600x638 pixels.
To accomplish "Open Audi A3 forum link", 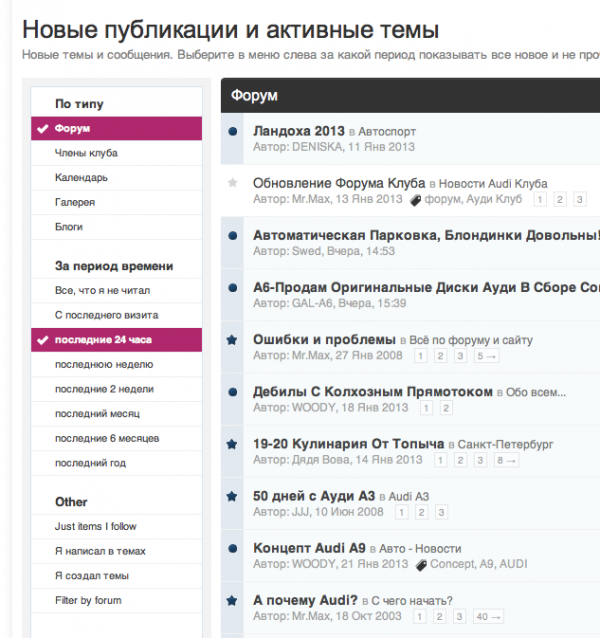I will (409, 496).
